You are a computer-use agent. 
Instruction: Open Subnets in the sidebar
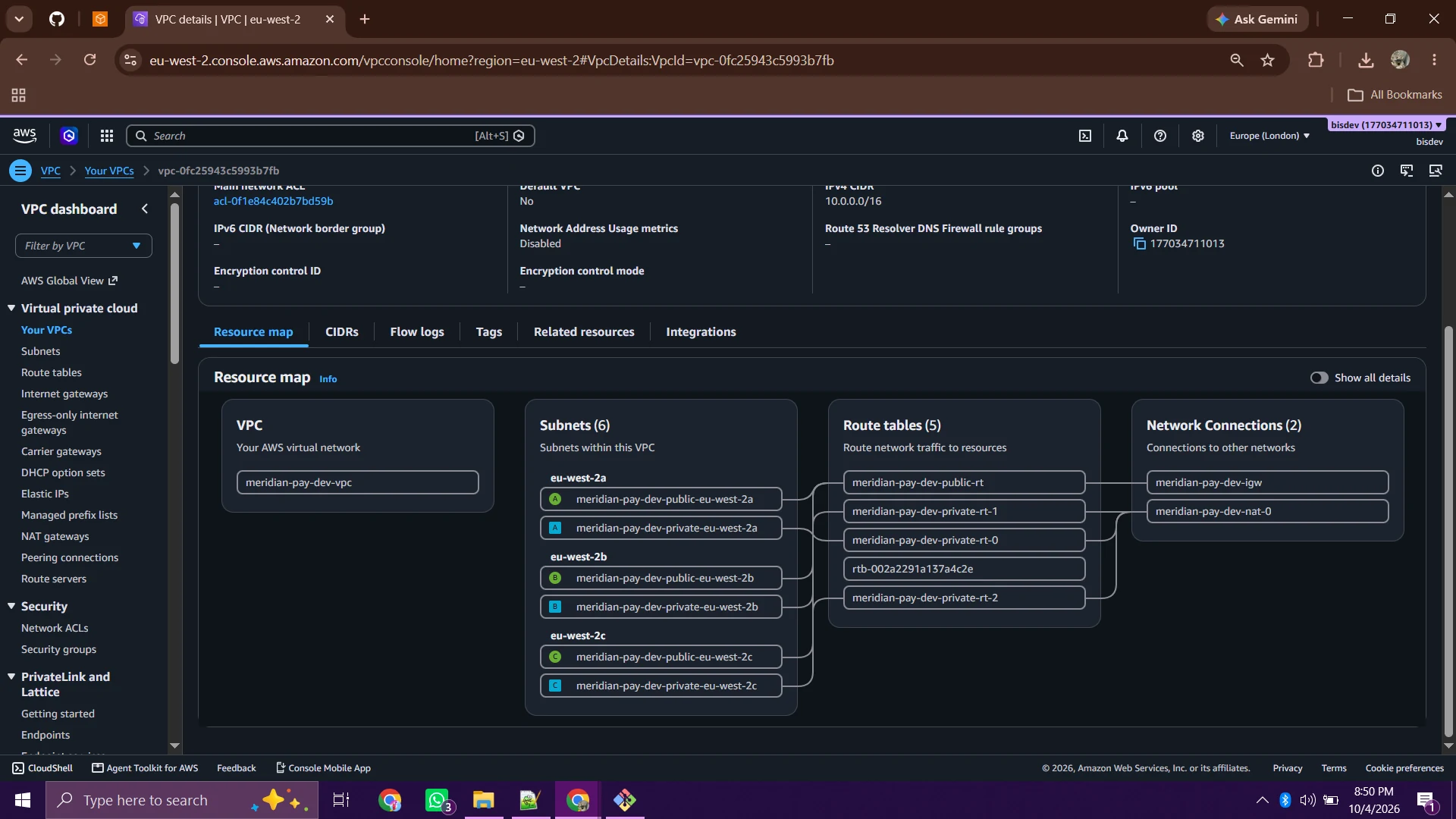[41, 351]
